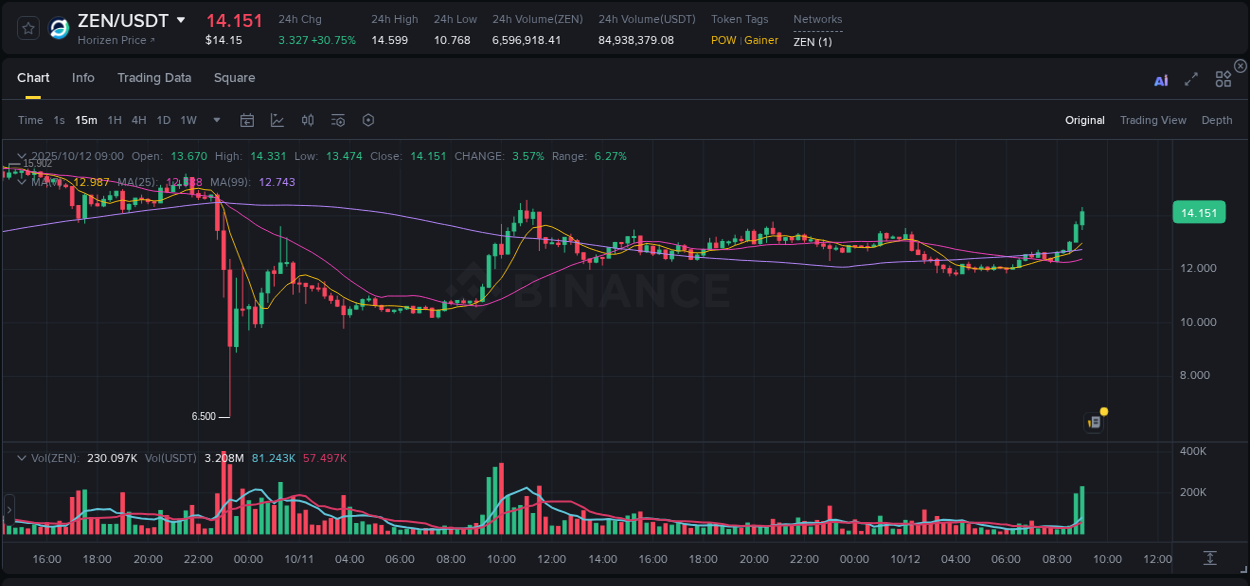The image size is (1250, 586).
Task: Collapse the MA indicator row chevron
Action: tap(21, 182)
